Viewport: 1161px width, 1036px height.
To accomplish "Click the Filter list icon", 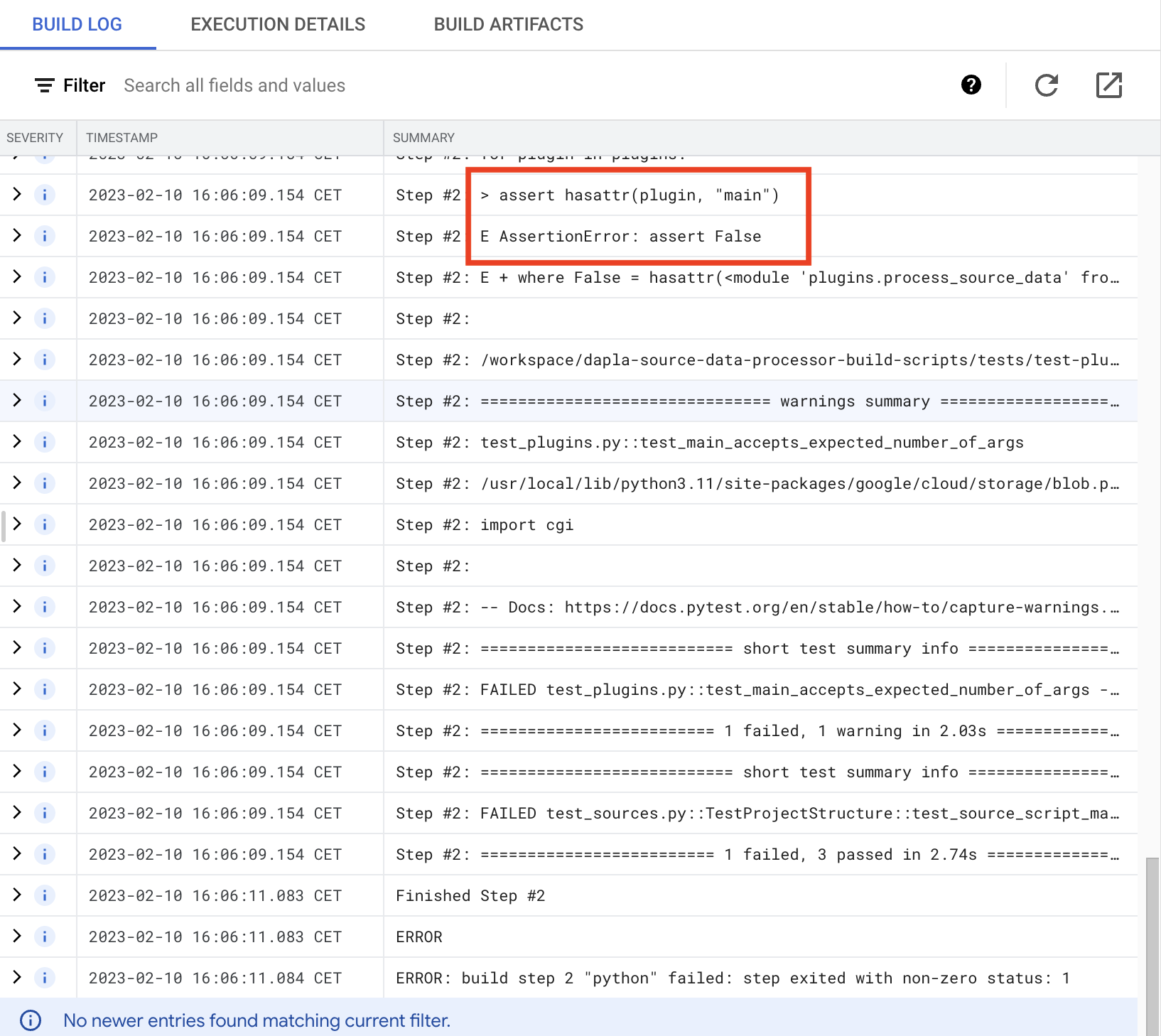I will [x=44, y=85].
